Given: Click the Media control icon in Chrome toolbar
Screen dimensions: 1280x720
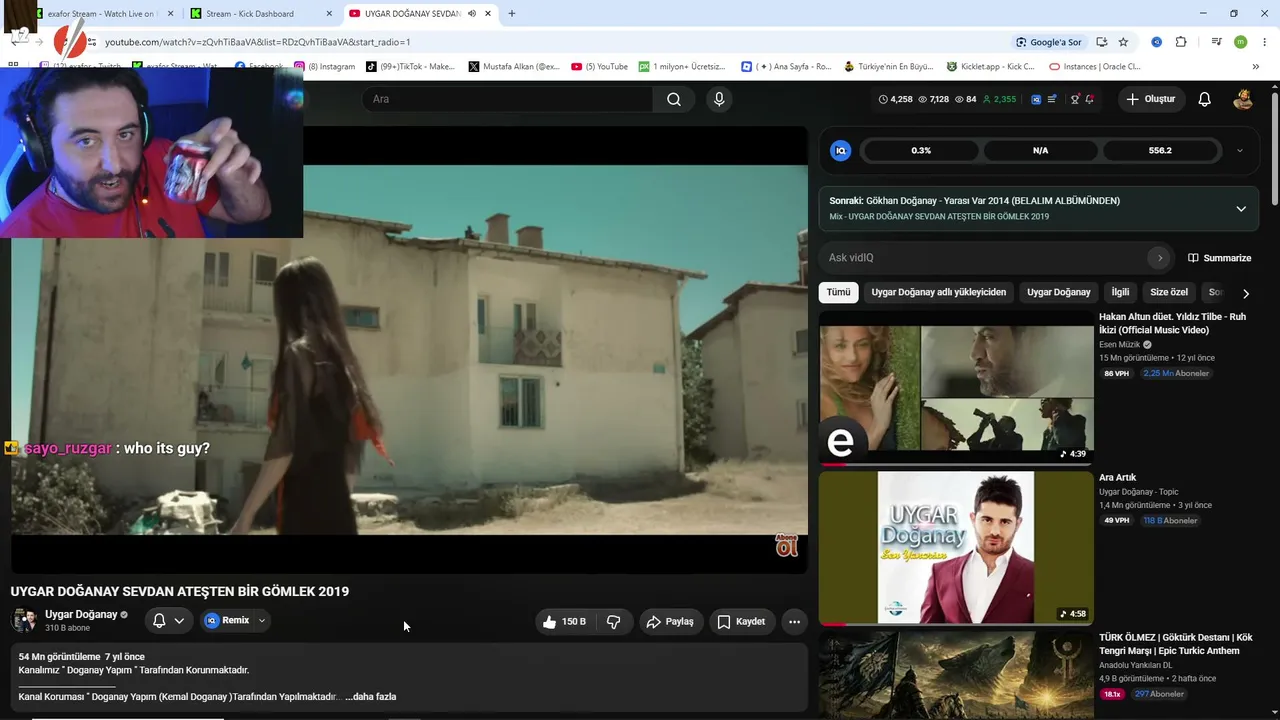Looking at the screenshot, I should click(1216, 42).
